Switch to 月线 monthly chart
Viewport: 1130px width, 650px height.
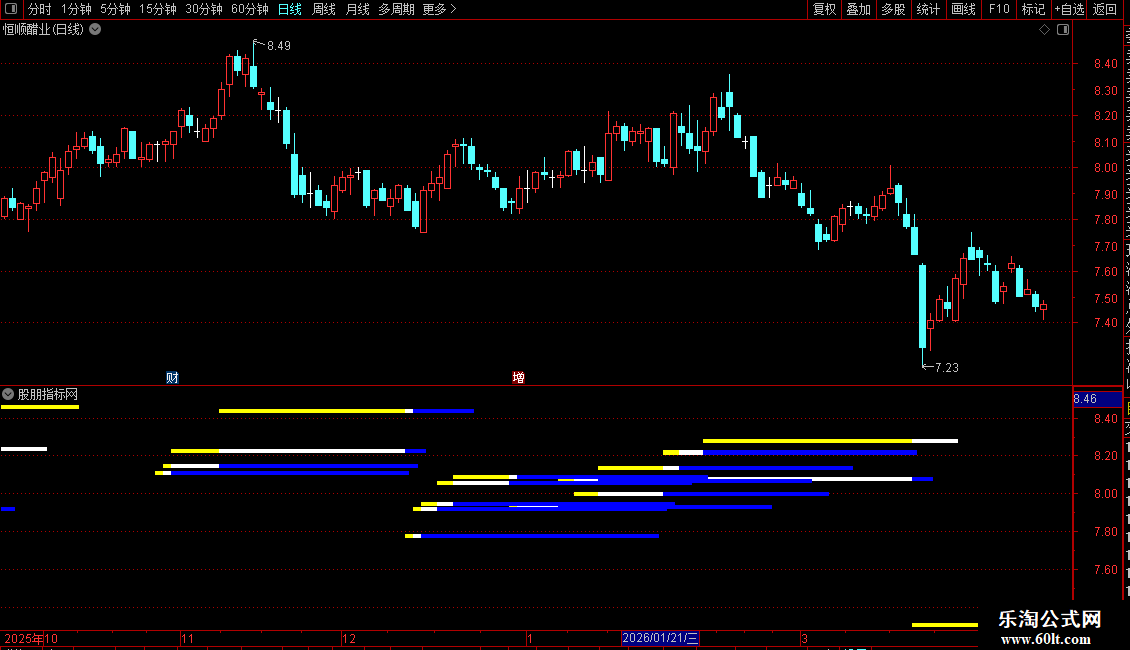tap(357, 9)
